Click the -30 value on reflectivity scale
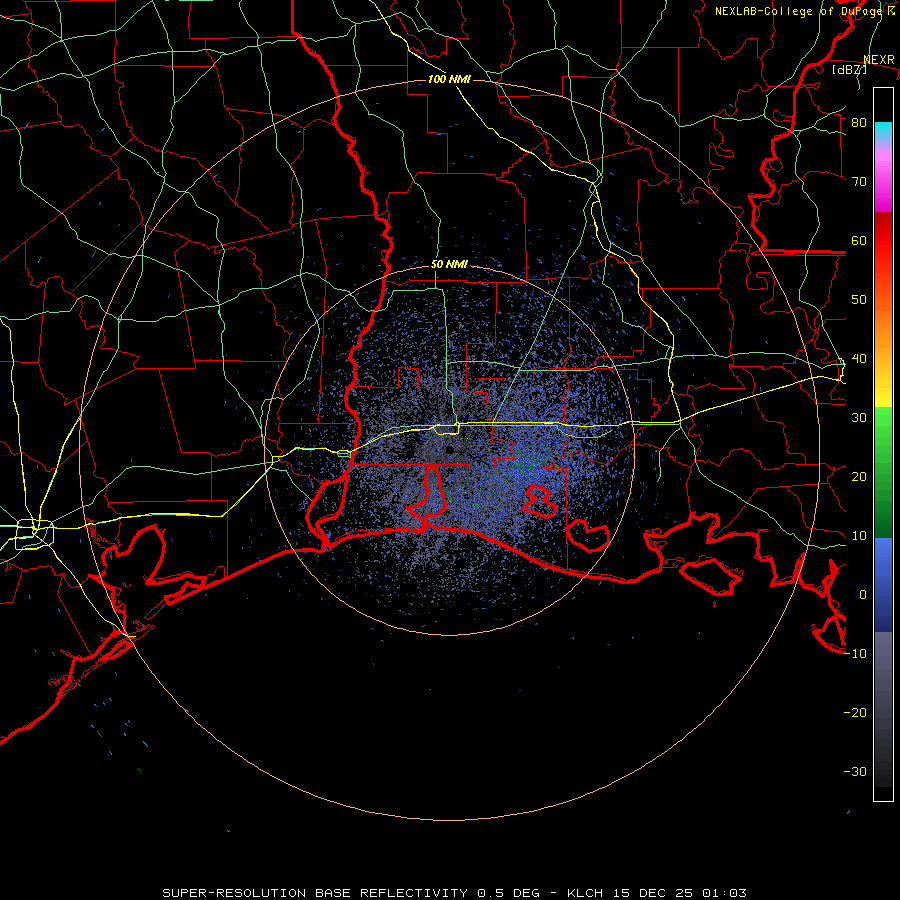 tap(855, 771)
